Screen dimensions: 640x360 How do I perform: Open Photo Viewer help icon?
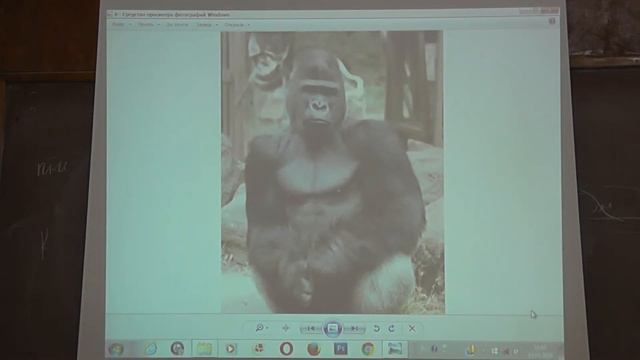(552, 21)
